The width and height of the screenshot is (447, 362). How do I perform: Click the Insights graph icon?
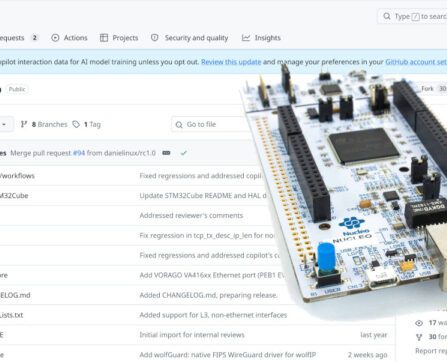pos(246,38)
